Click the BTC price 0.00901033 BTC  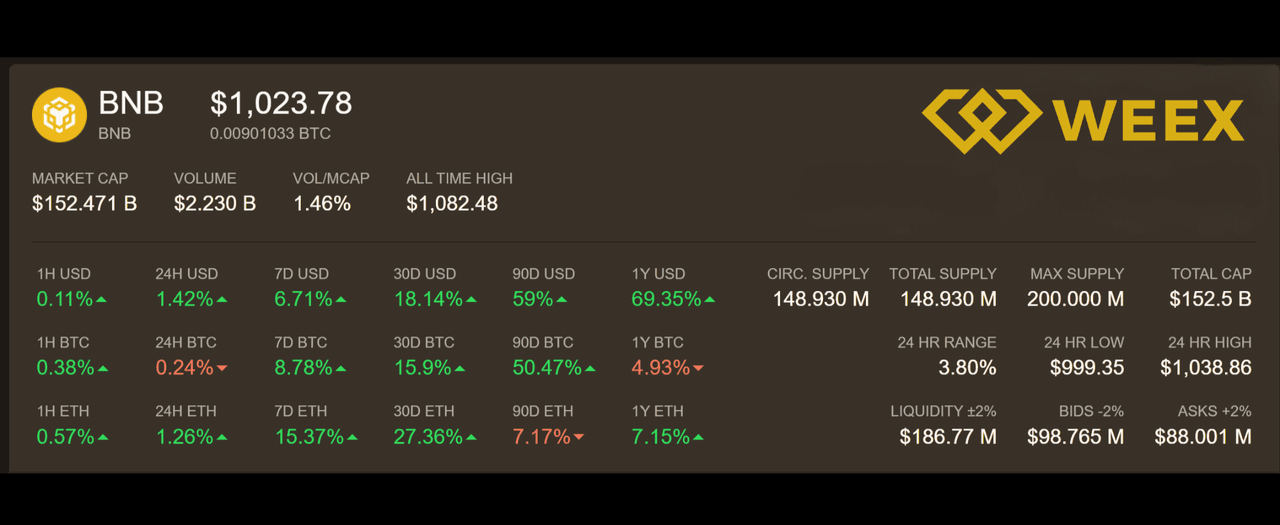click(x=270, y=133)
